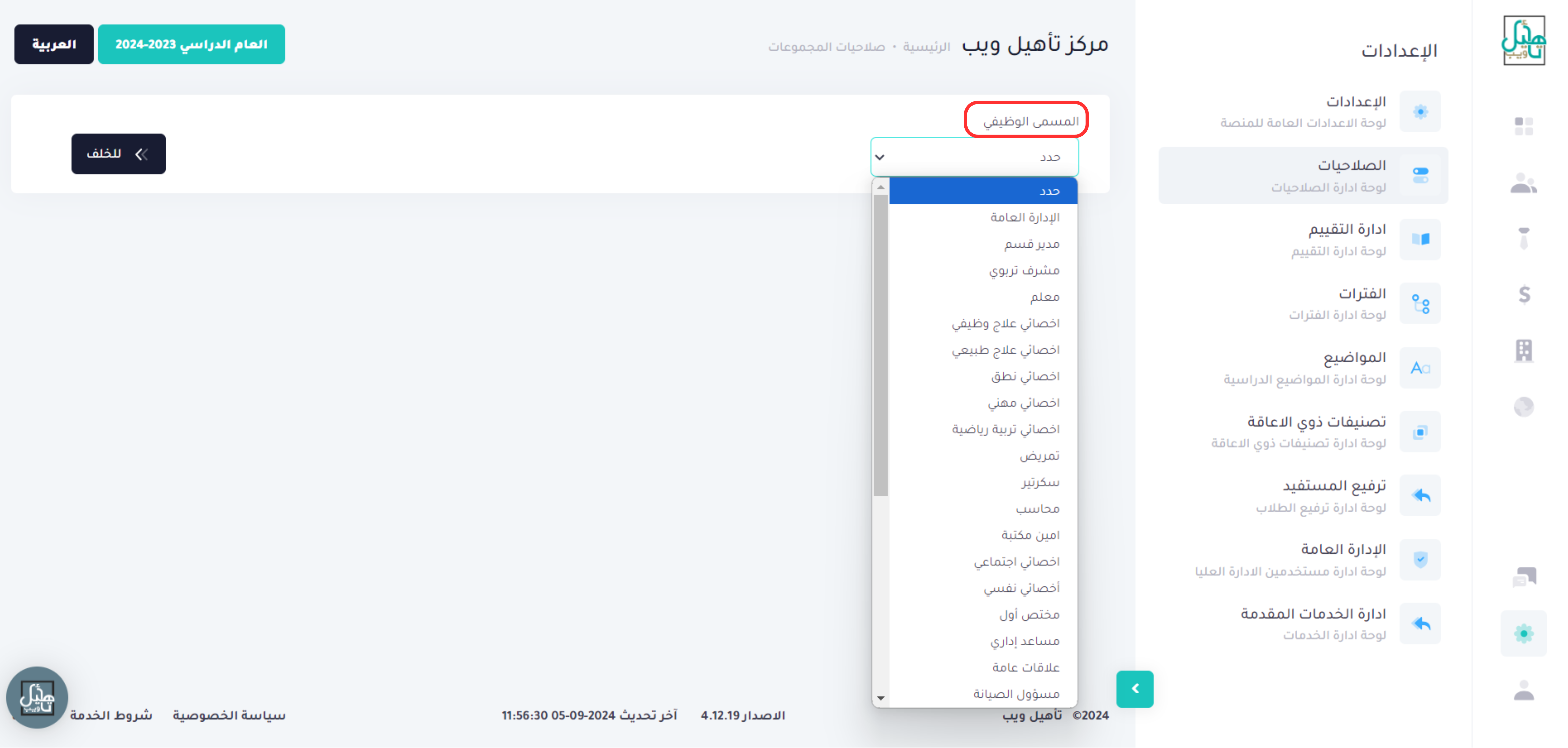Viewport: 1568px width, 748px height.
Task: Select تمريض option
Action: pos(983,456)
